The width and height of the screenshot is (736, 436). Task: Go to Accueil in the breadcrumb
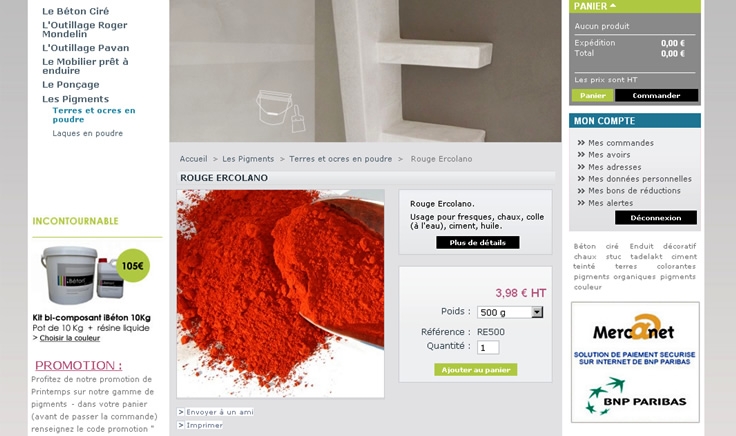193,159
